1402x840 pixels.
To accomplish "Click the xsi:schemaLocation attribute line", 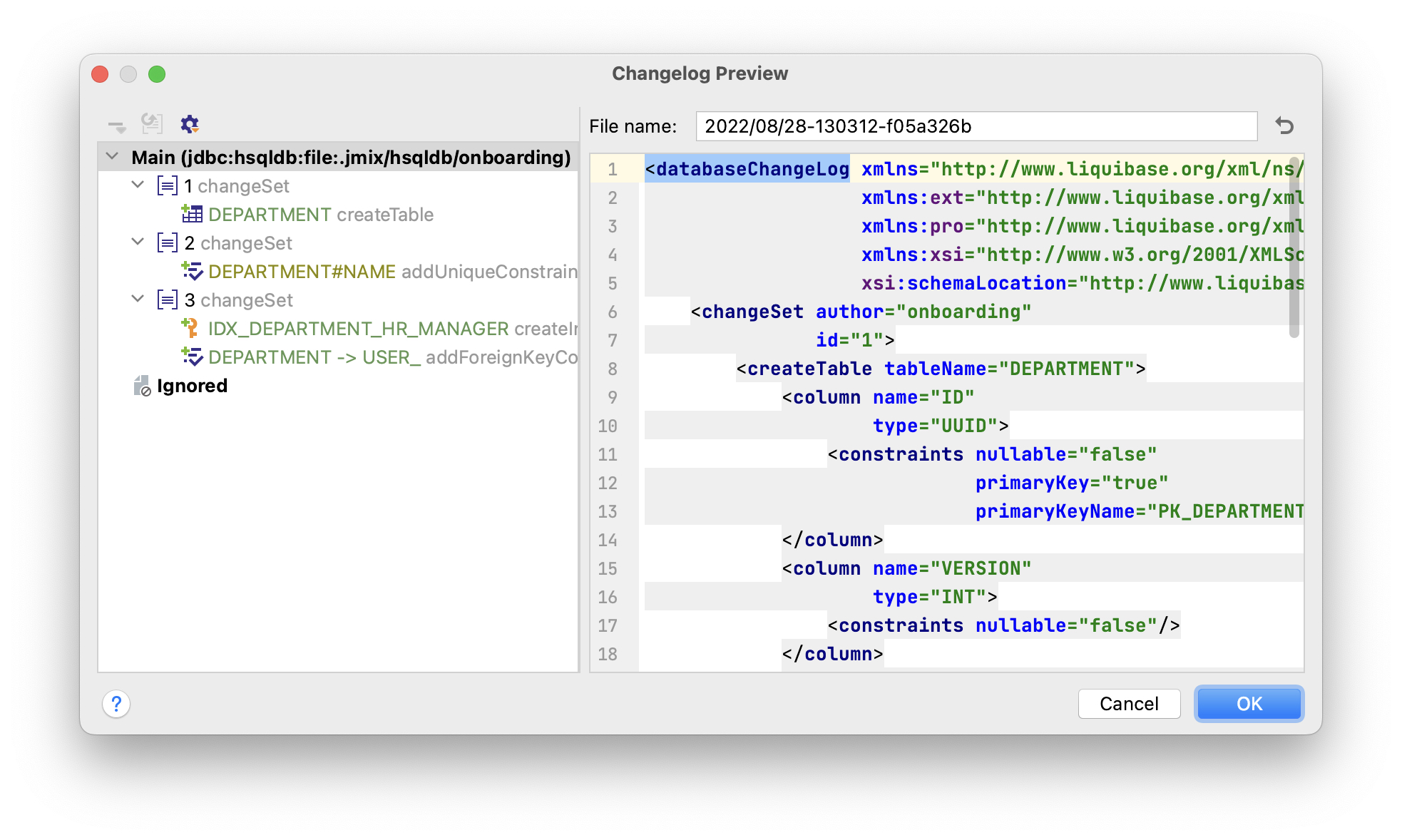I will coord(1083,283).
